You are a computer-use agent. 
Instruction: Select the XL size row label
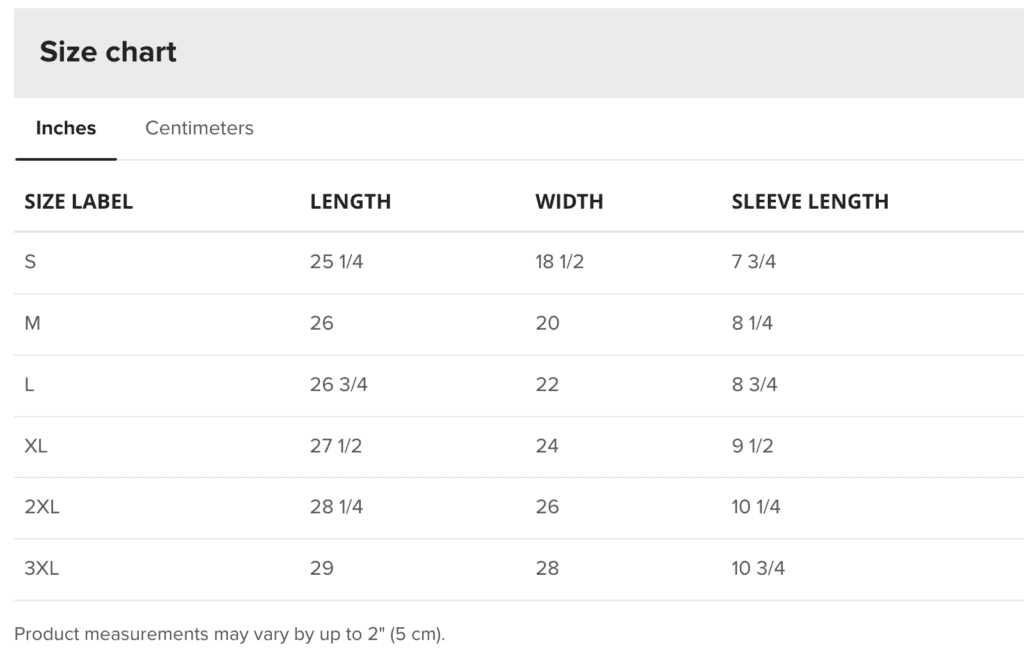[x=36, y=446]
